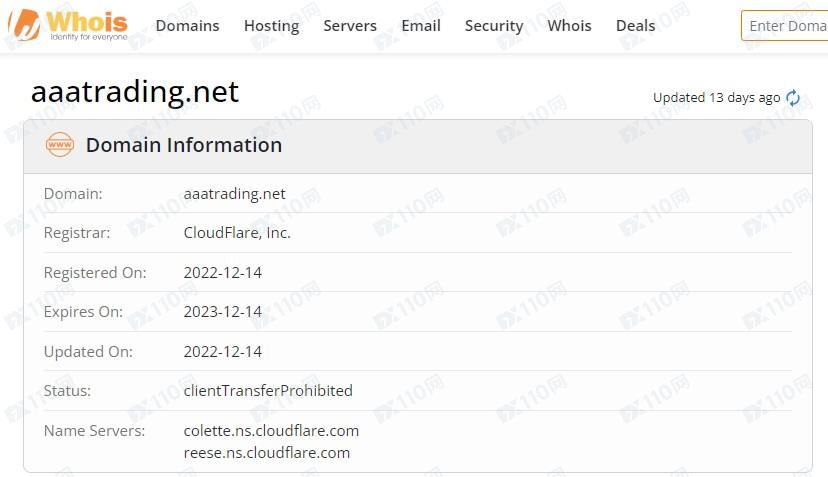Click the colette.ns.cloudflare.com name server
Image resolution: width=828 pixels, height=477 pixels.
tap(271, 431)
